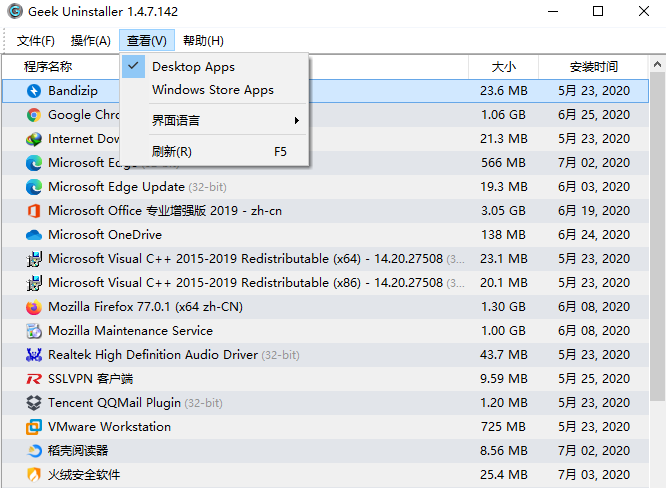
Task: Select Microsoft OneDrive entry
Action: point(325,235)
